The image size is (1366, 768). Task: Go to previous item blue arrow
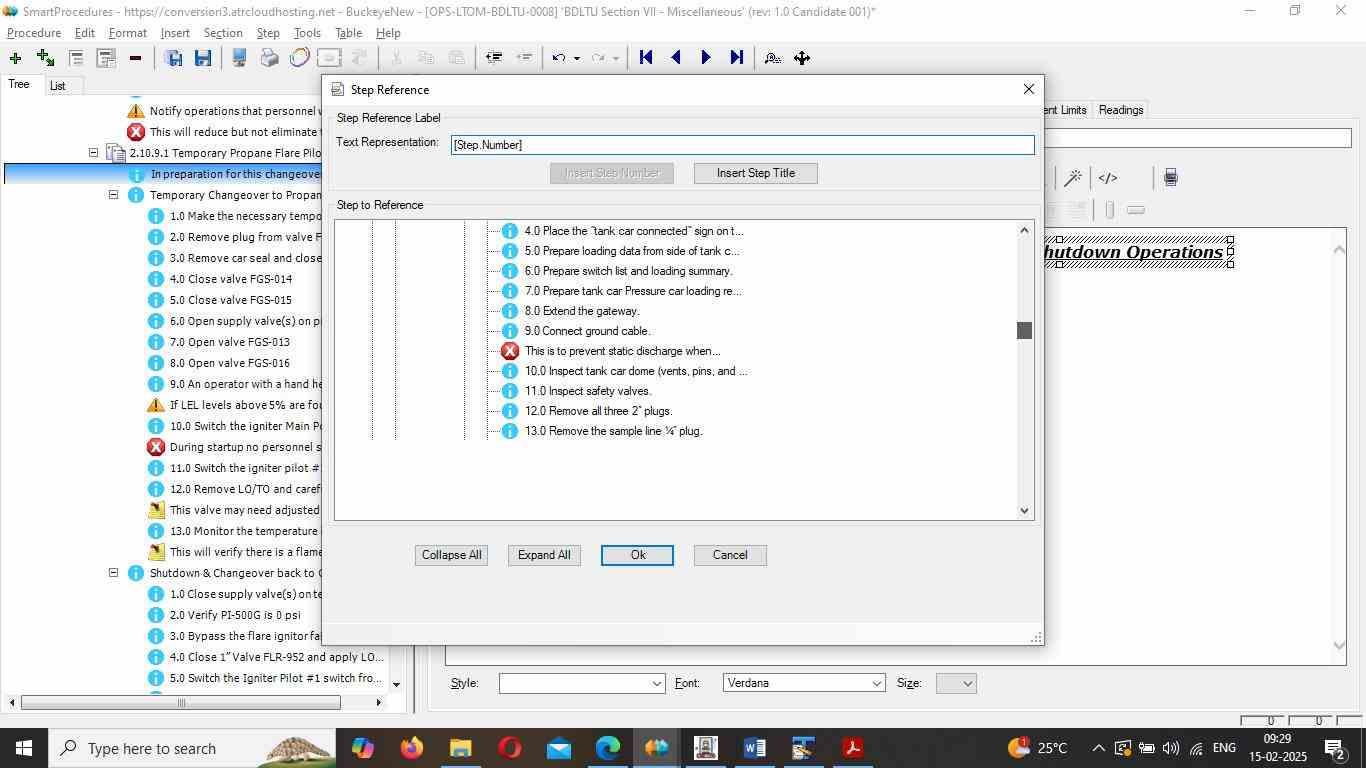click(x=676, y=58)
